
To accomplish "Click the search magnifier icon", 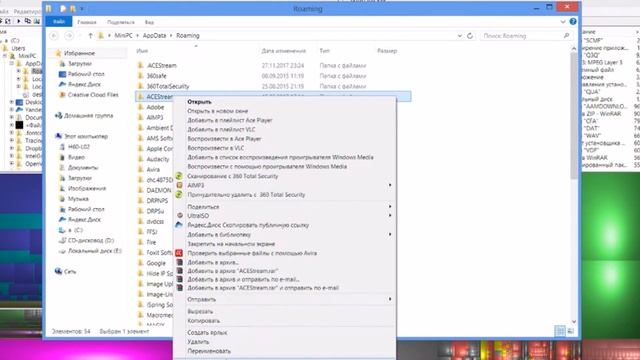I will pos(567,36).
